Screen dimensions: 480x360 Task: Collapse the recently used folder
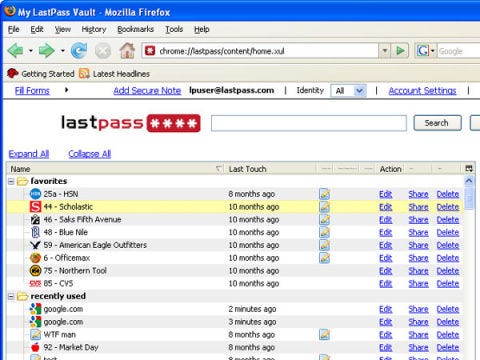click(x=11, y=296)
